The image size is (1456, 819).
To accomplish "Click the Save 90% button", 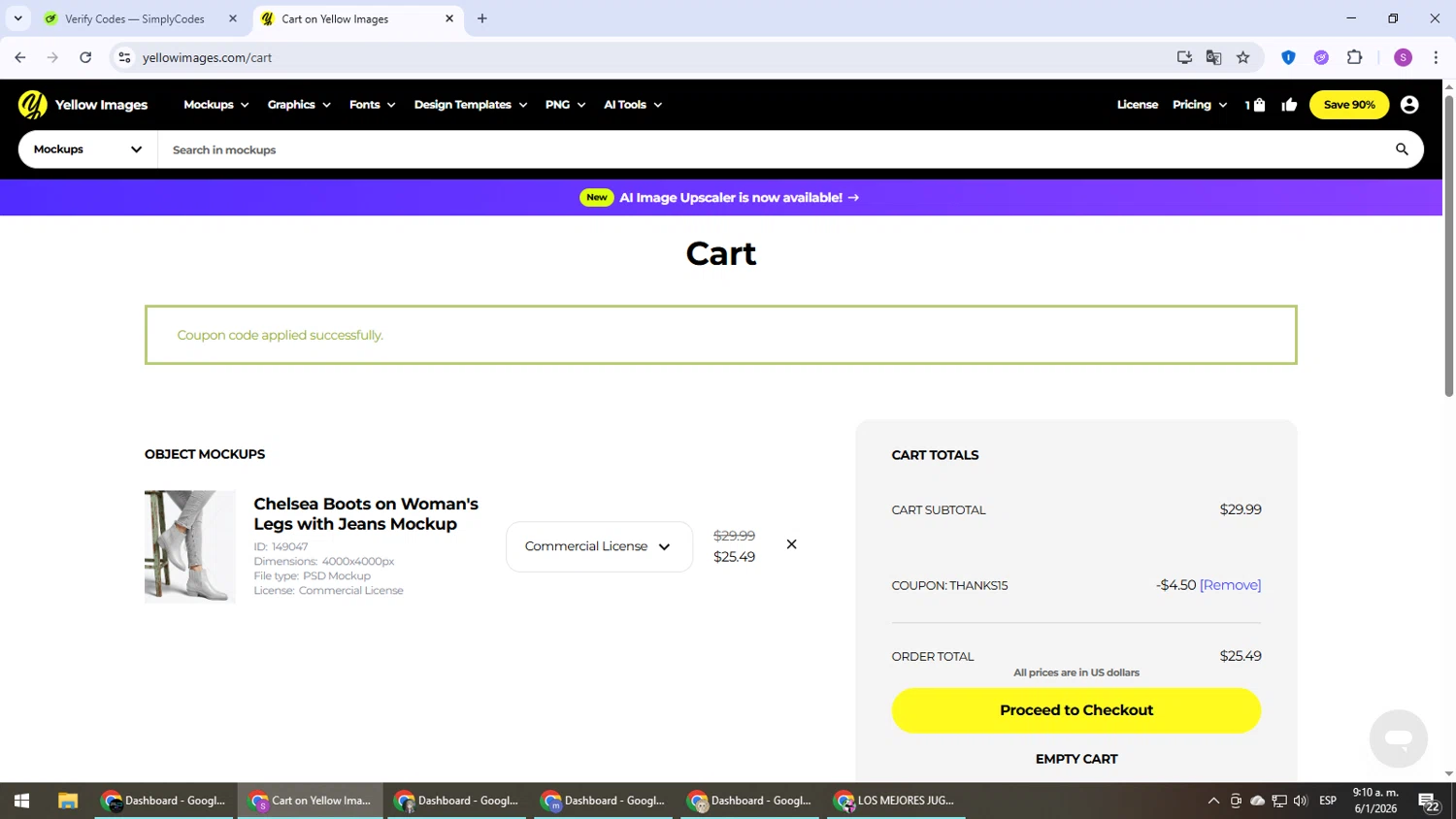I will [x=1349, y=105].
